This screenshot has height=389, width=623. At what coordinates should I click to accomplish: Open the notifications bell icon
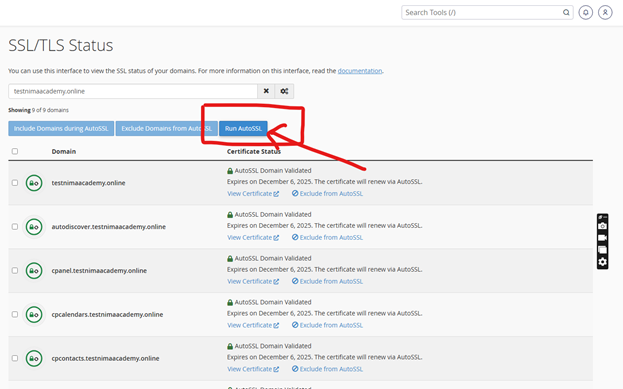click(x=585, y=12)
